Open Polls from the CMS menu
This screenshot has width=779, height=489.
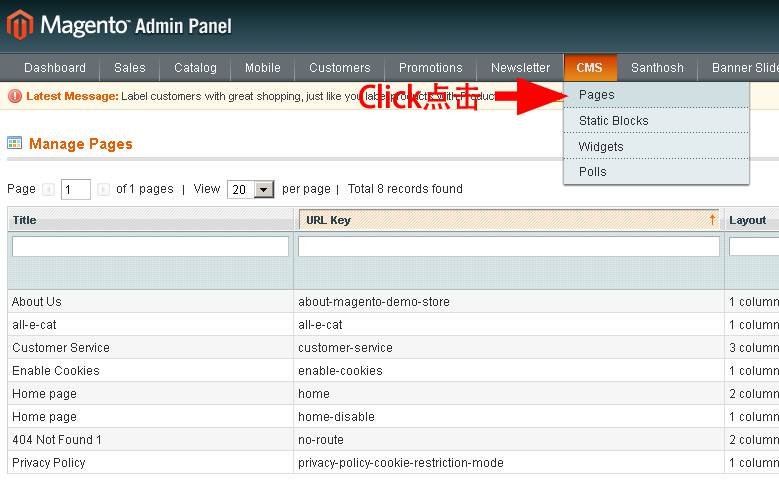593,172
